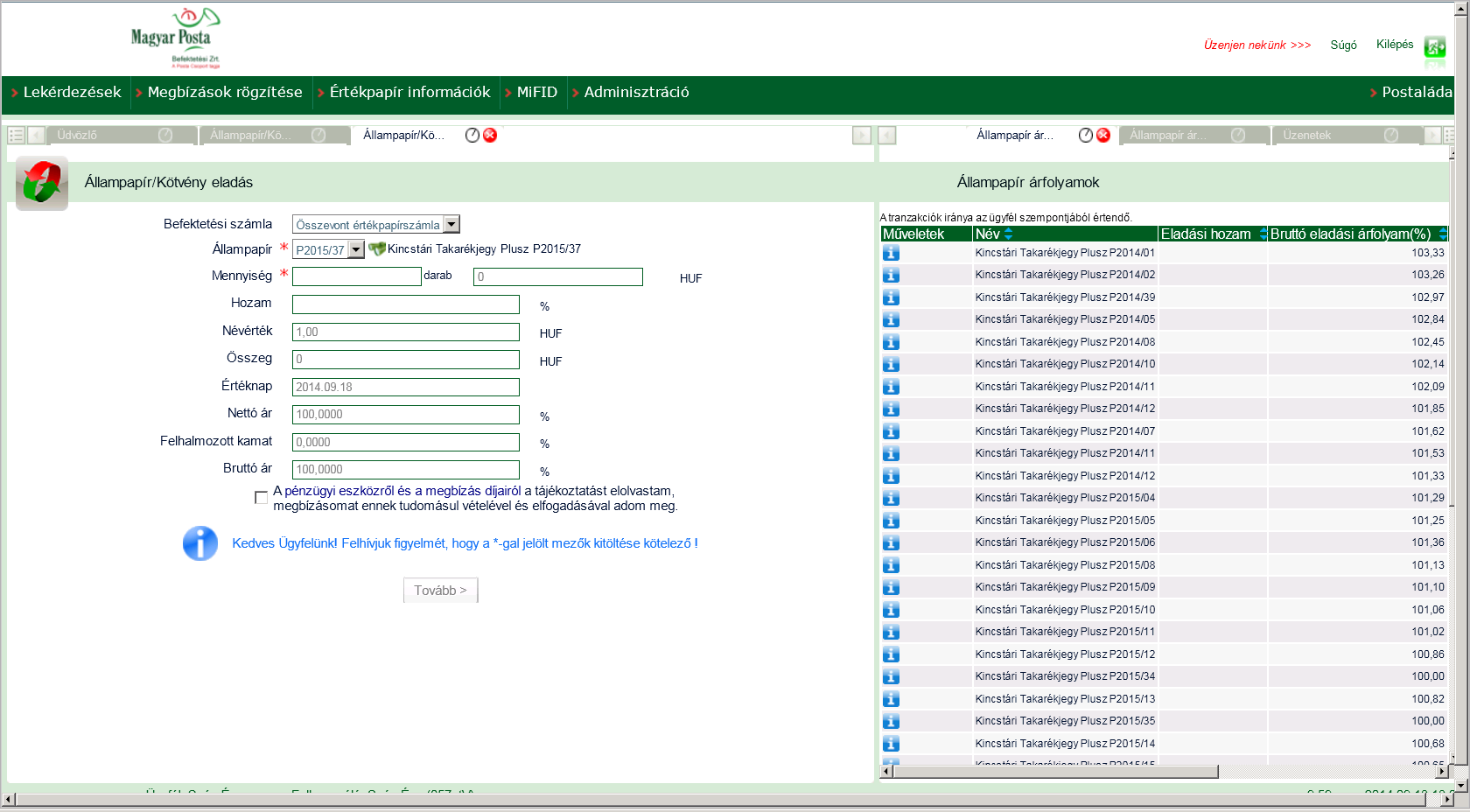The width and height of the screenshot is (1470, 812).
Task: Open info for Kincstári Takarékjegy Plusz P2014/10
Action: (891, 364)
